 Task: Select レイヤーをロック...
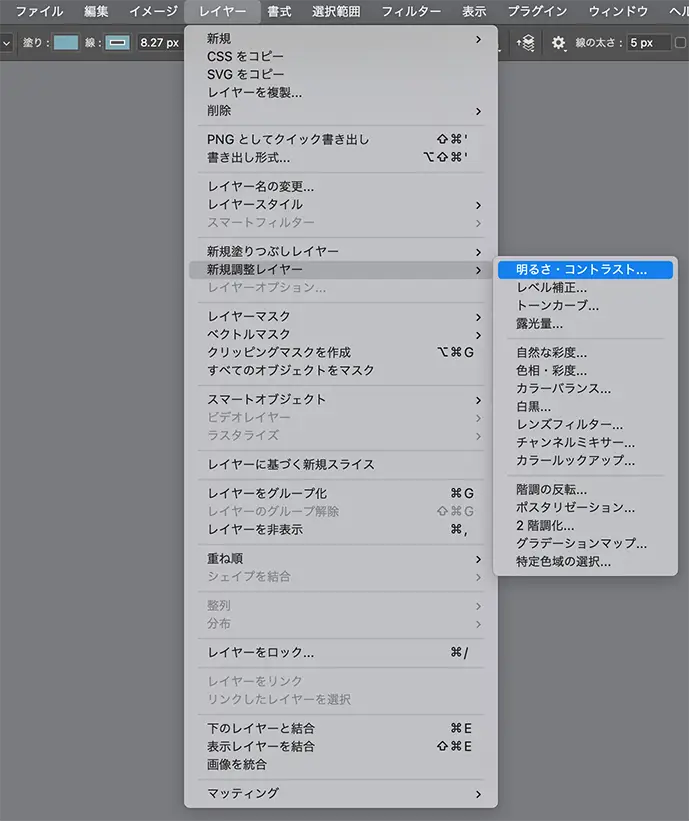pyautogui.click(x=341, y=652)
